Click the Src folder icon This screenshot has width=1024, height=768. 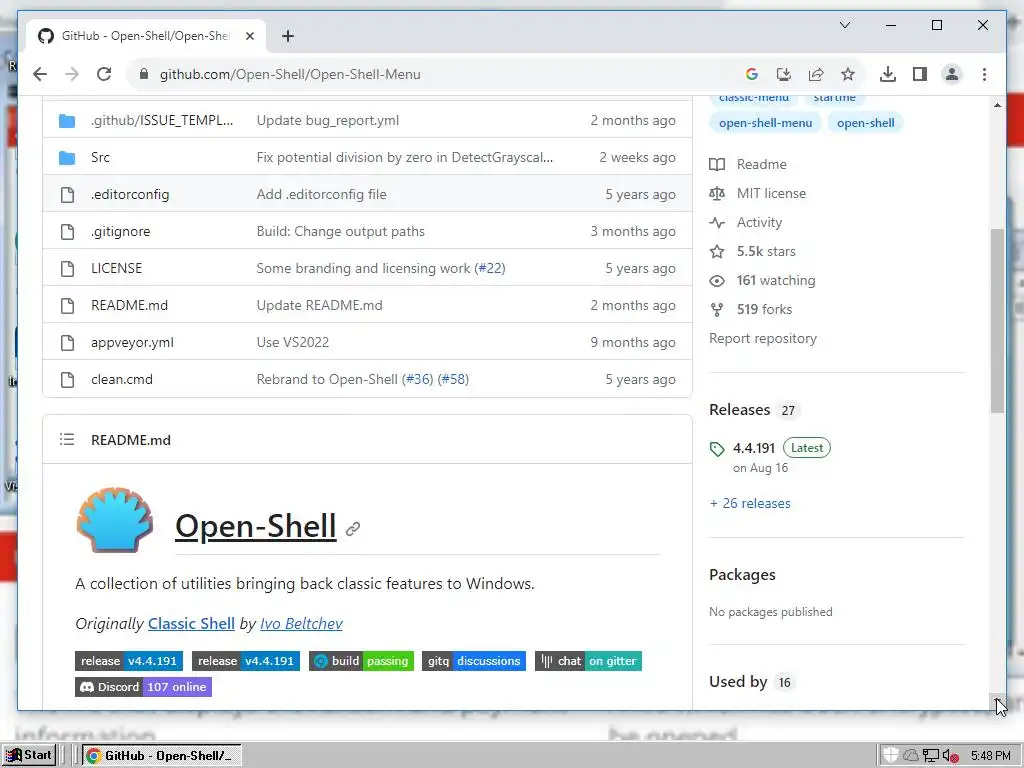coord(67,158)
